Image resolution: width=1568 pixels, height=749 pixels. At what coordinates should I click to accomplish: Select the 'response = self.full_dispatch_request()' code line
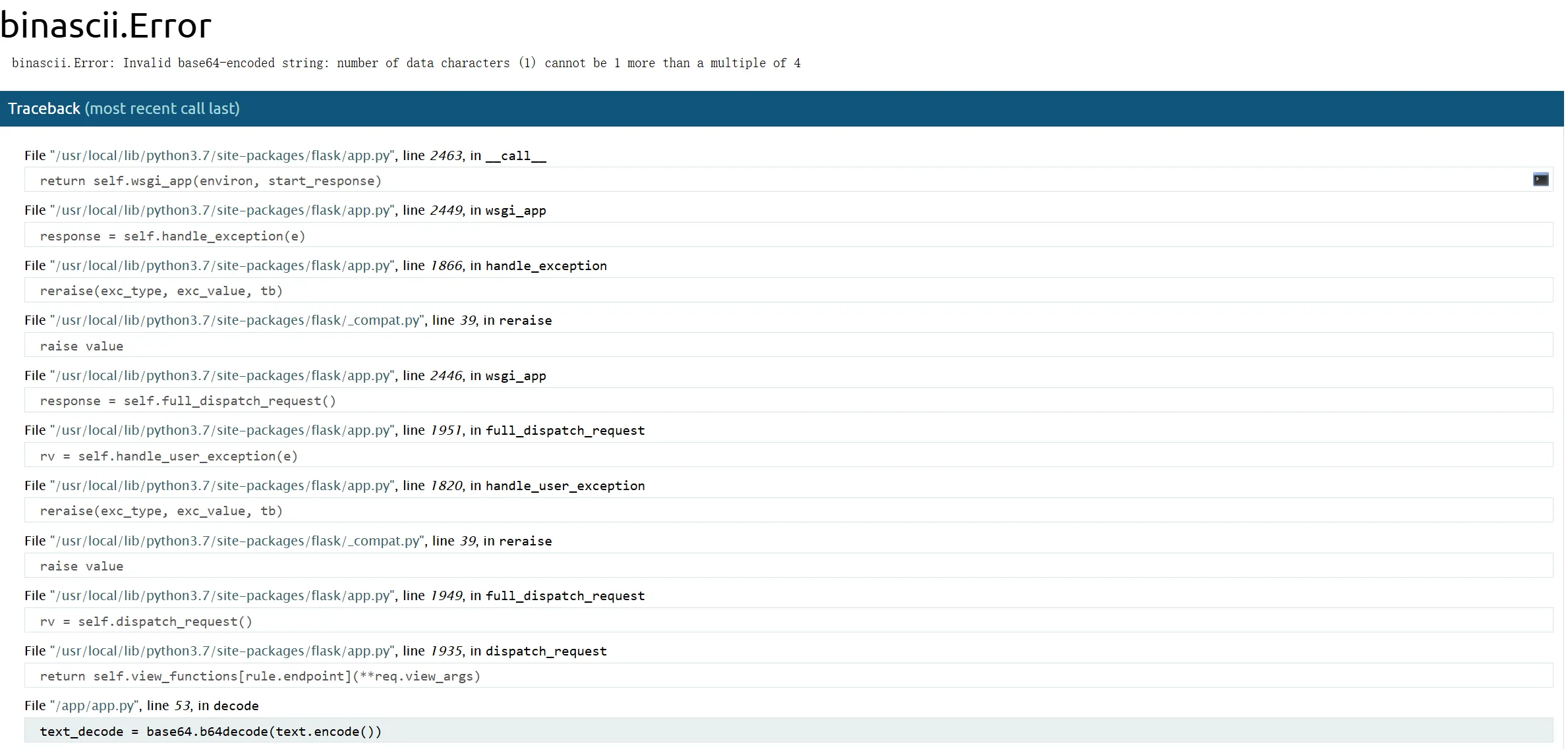tap(788, 400)
